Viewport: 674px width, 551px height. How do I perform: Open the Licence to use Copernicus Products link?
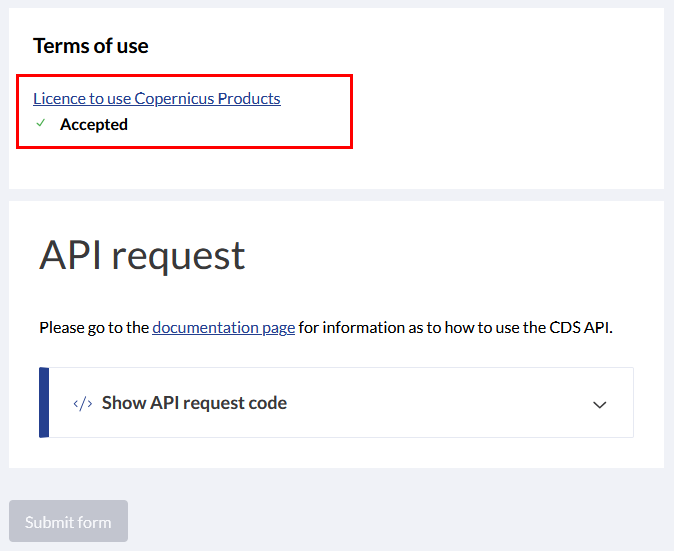(157, 98)
